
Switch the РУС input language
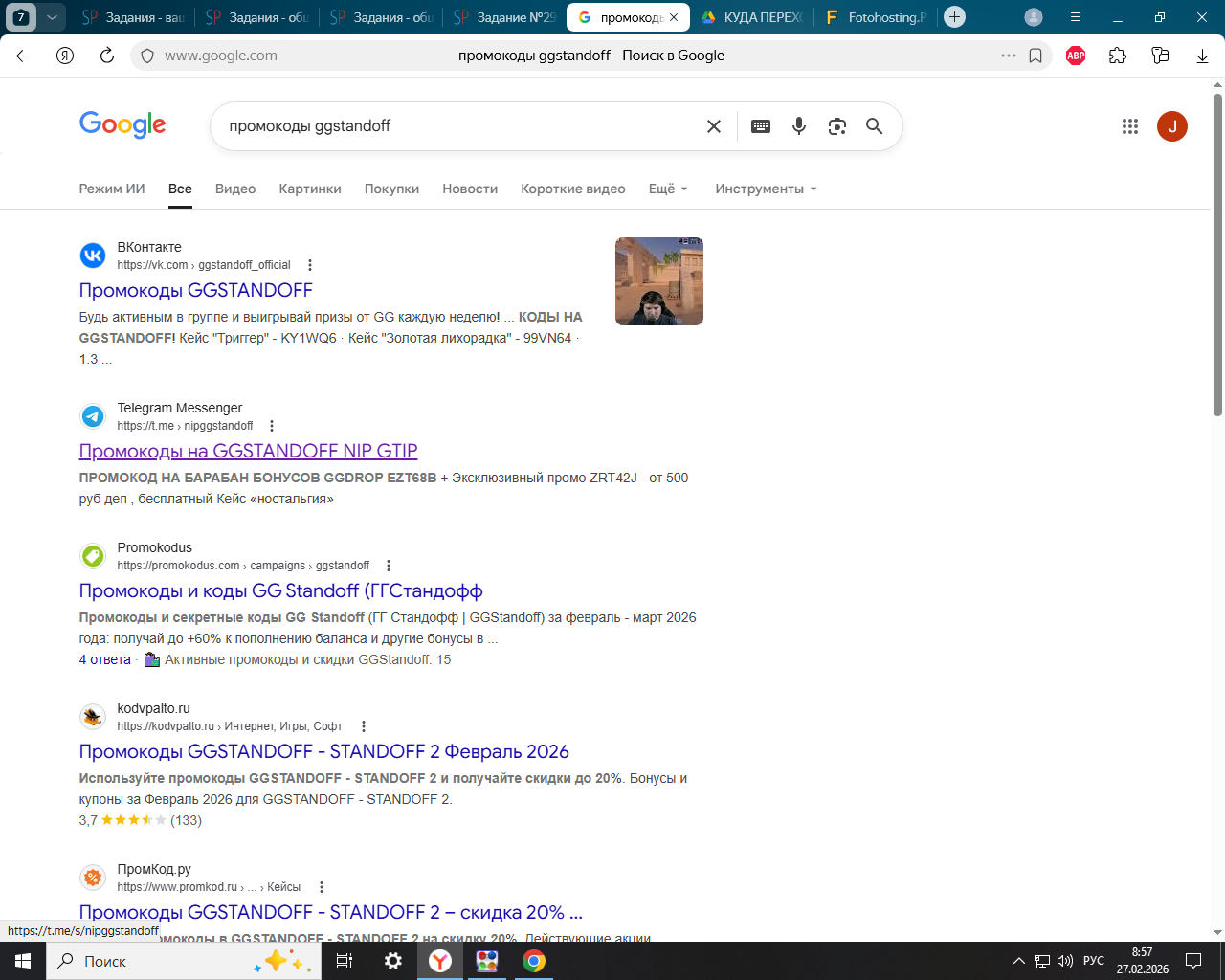[x=1094, y=961]
